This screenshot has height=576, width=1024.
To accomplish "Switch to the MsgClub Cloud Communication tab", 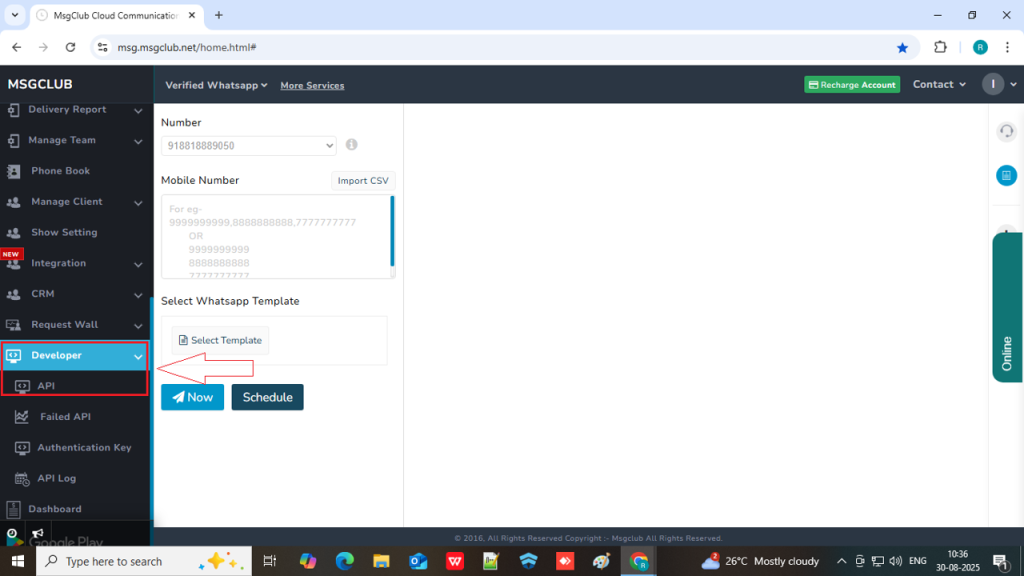I will point(118,16).
